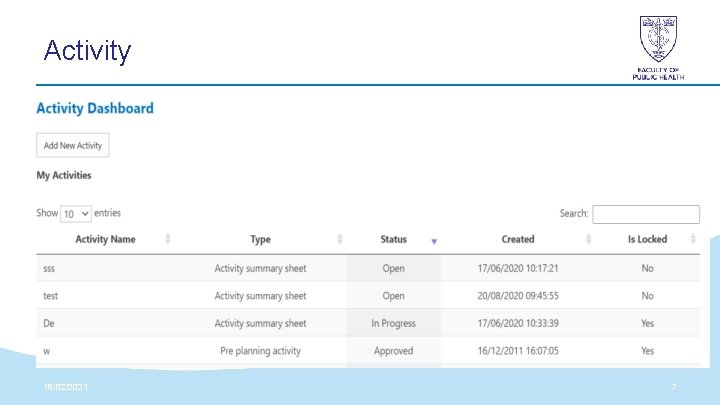Image resolution: width=720 pixels, height=405 pixels.
Task: Click created date 17/06/2020 10:33:39
Action: point(518,323)
